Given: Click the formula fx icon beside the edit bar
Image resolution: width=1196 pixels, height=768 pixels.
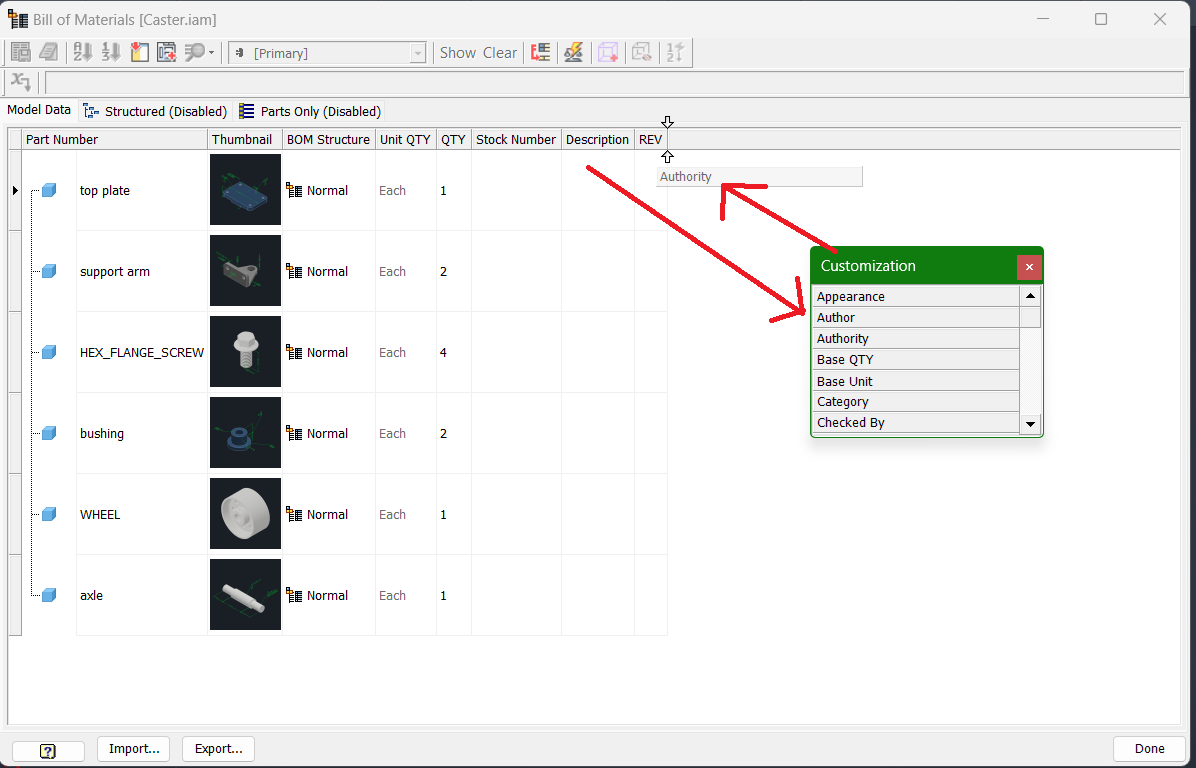Looking at the screenshot, I should (x=21, y=82).
